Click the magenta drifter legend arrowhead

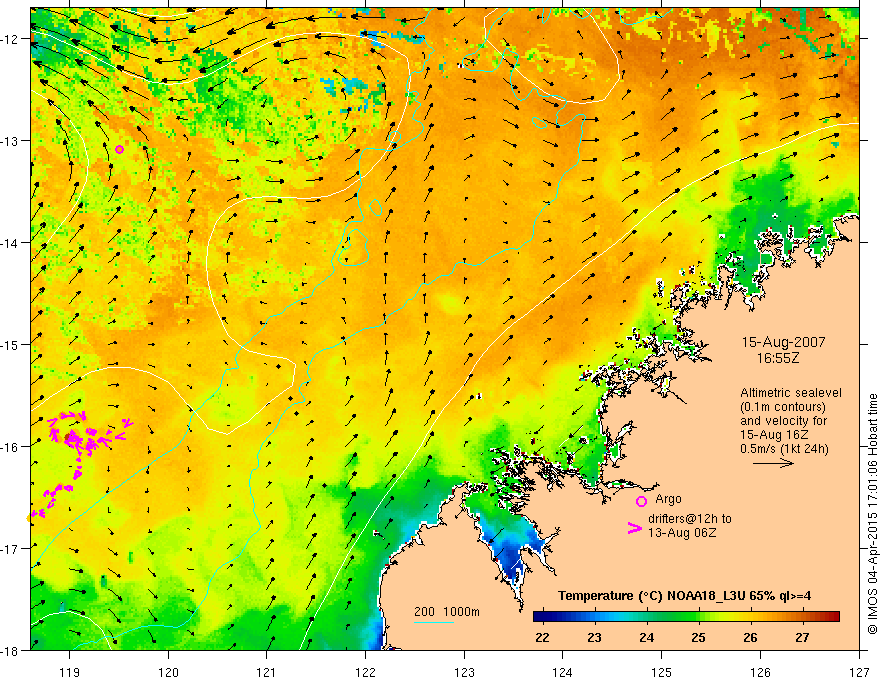click(x=634, y=527)
